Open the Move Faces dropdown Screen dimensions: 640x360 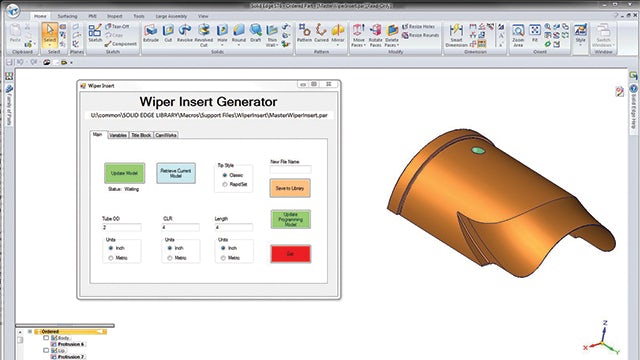tap(364, 45)
